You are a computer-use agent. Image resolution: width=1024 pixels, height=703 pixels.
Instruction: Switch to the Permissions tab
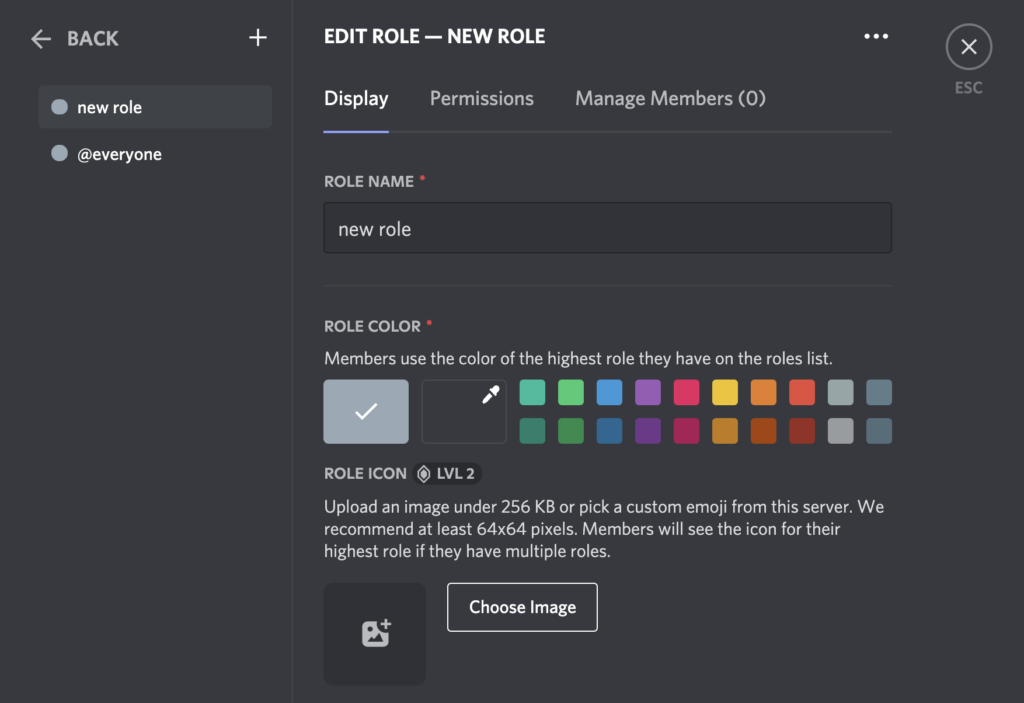click(x=481, y=98)
